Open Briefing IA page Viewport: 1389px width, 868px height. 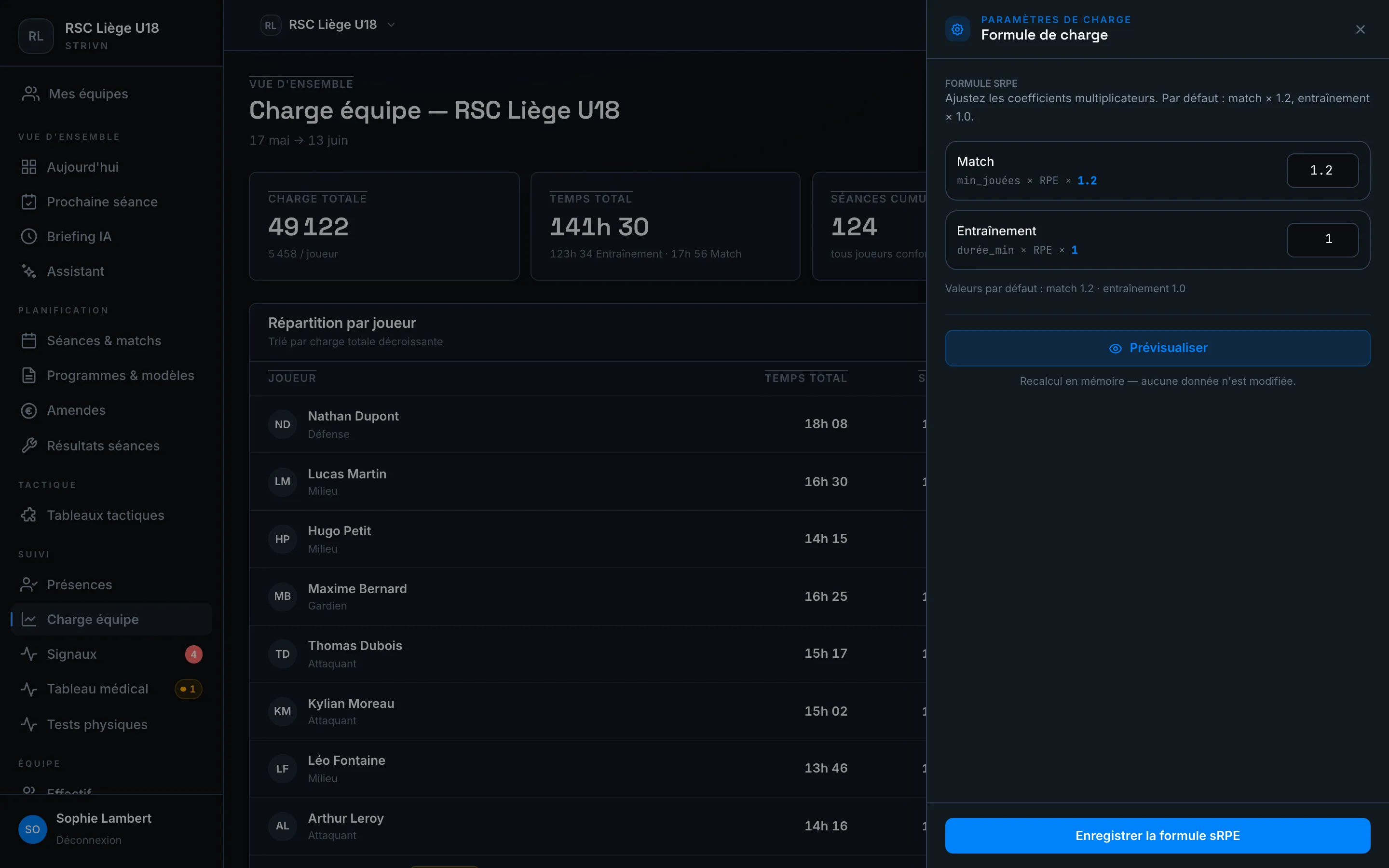(x=111, y=236)
